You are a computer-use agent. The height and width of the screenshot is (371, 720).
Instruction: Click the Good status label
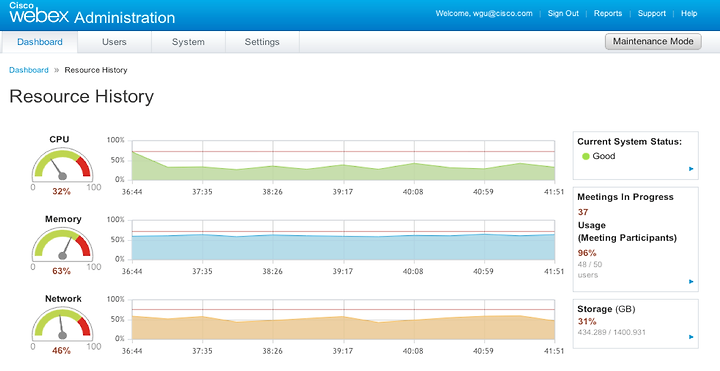click(604, 156)
